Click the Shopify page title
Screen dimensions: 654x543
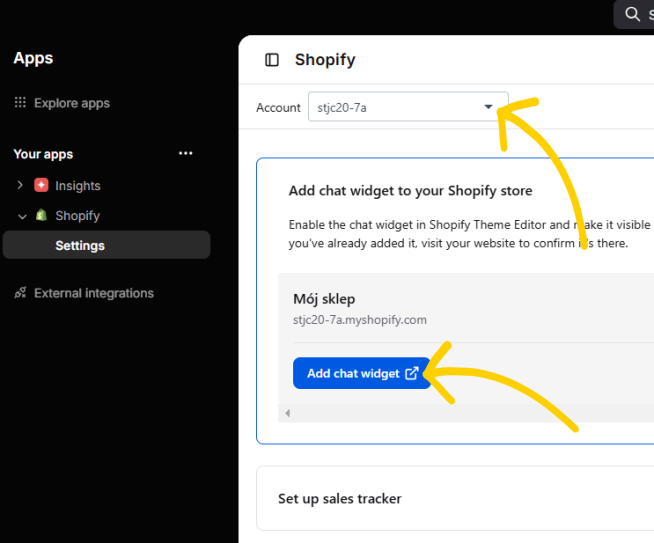[x=325, y=60]
